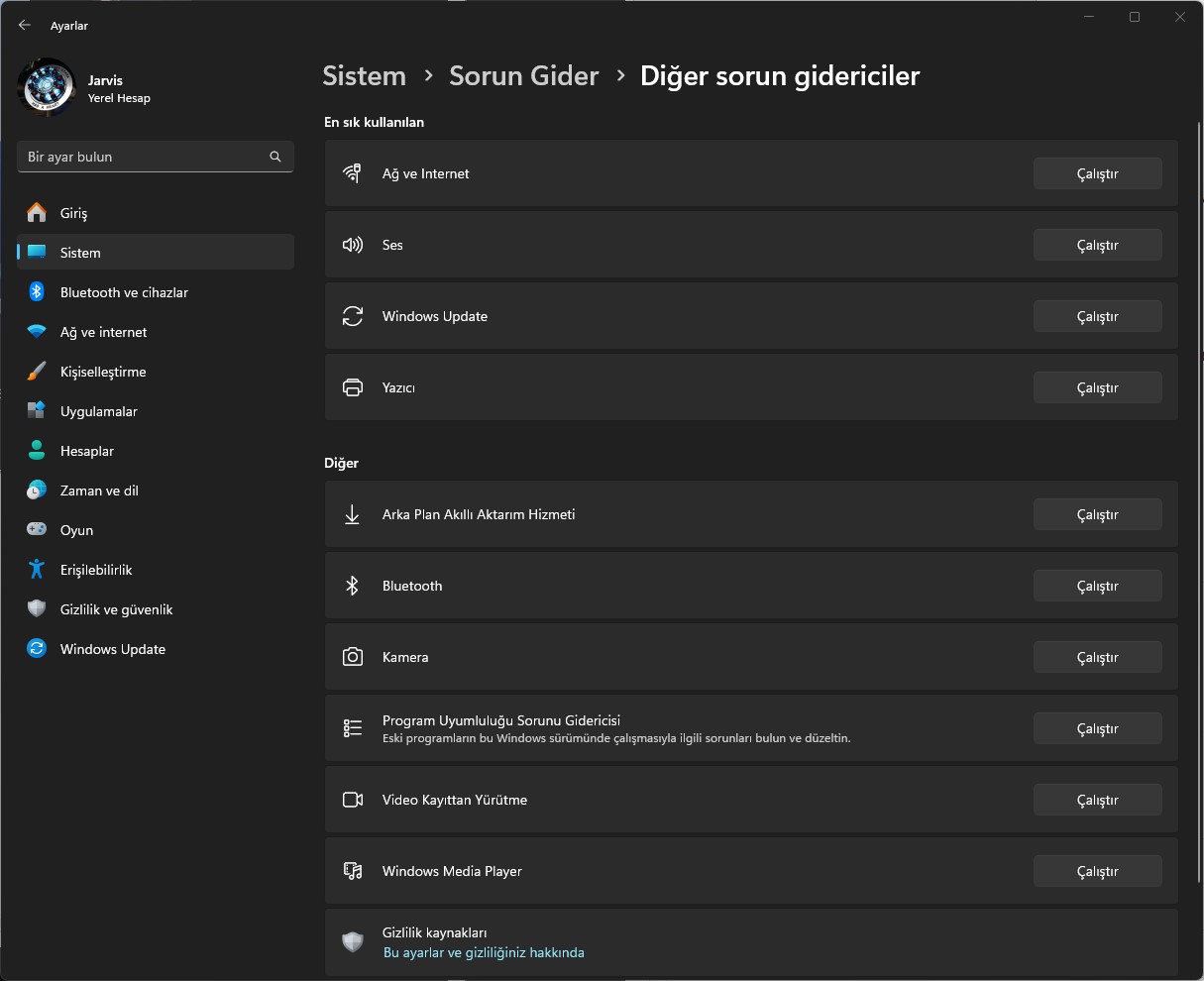Viewport: 1204px width, 981px height.
Task: Run the Ağ ve Internet troubleshooter
Action: (1097, 173)
